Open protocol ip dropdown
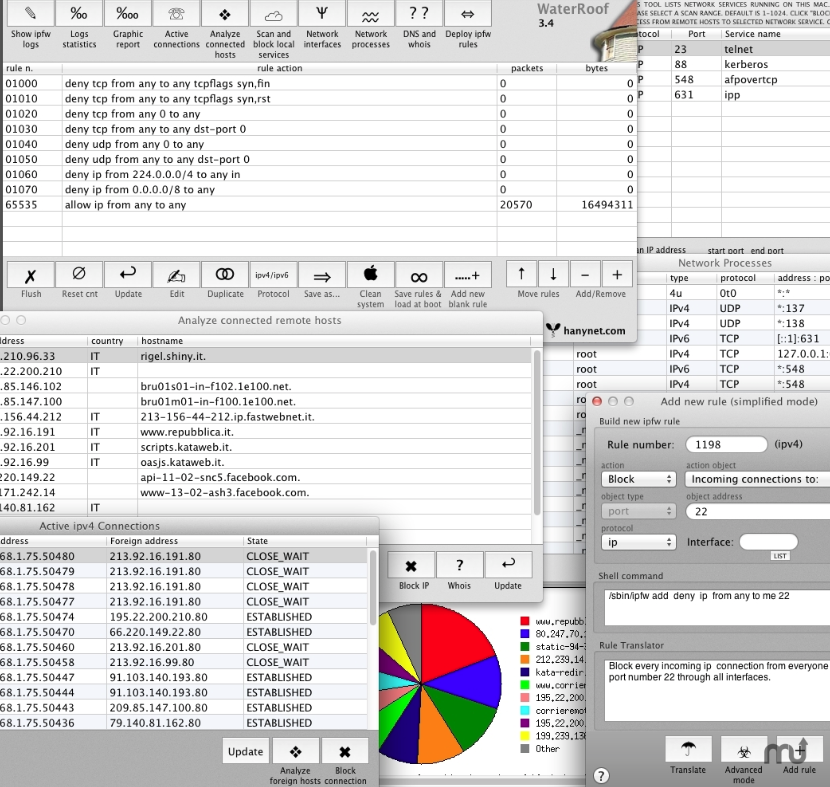830x787 pixels. point(638,542)
